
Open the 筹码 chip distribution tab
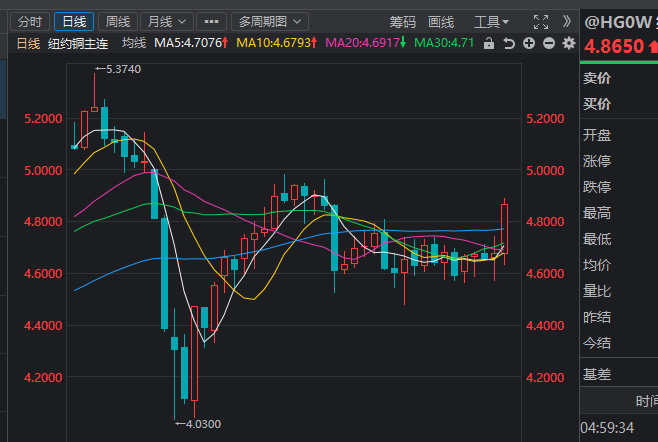(x=402, y=21)
